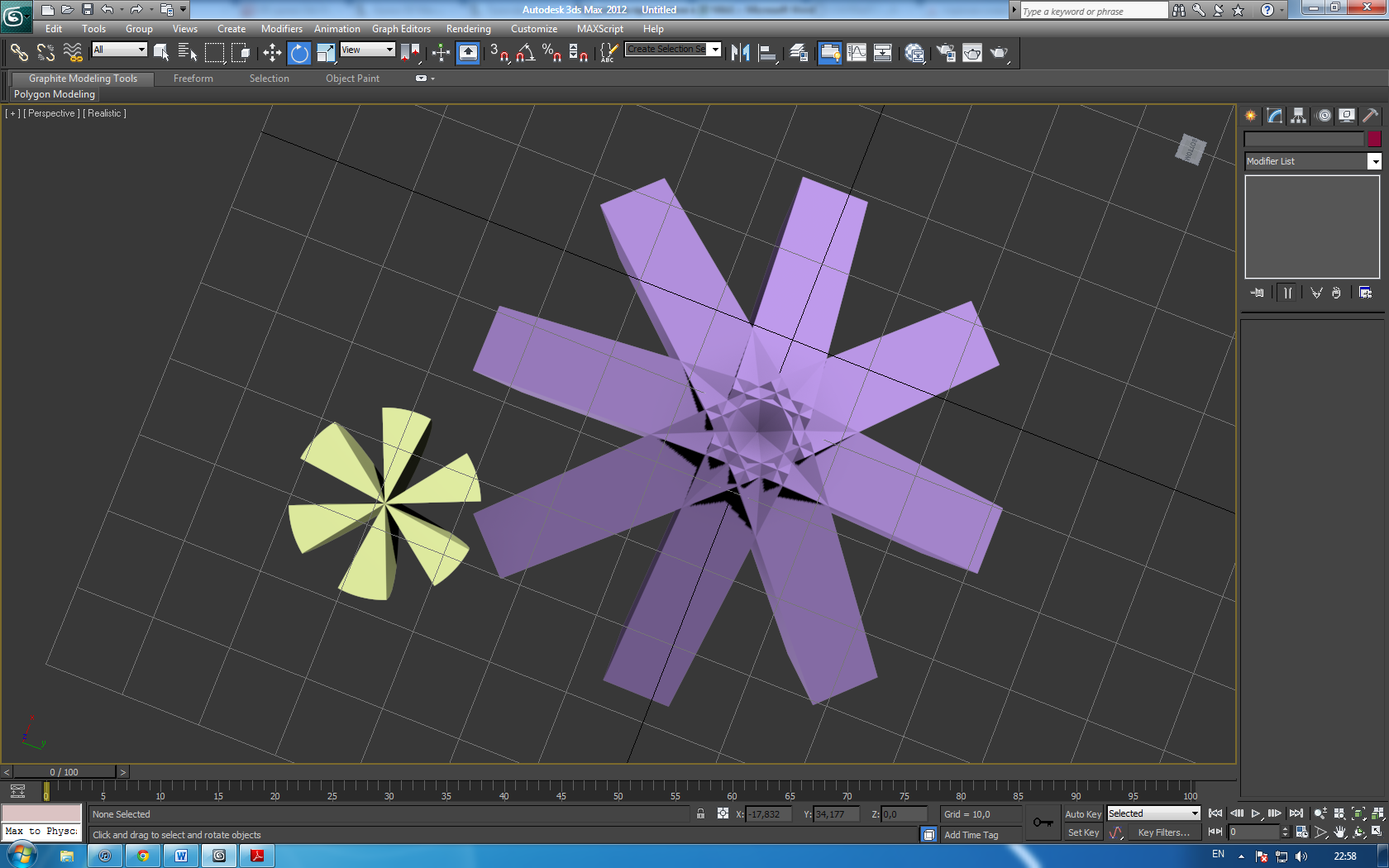Switch to the Utilities command panel

point(1371,116)
